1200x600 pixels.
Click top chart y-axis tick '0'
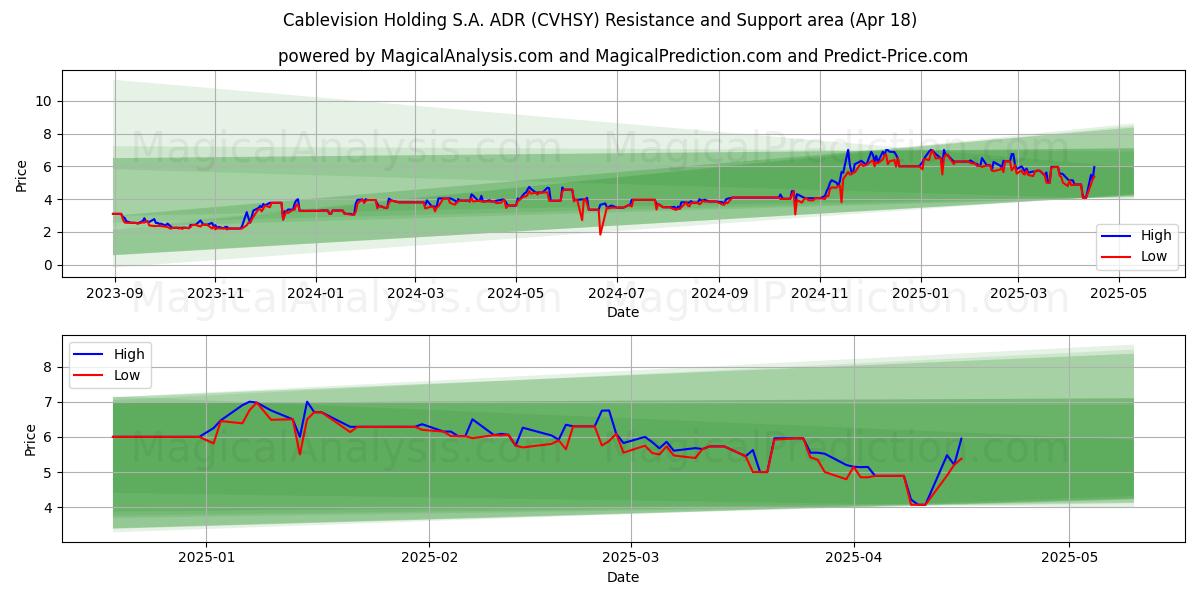pyautogui.click(x=49, y=265)
